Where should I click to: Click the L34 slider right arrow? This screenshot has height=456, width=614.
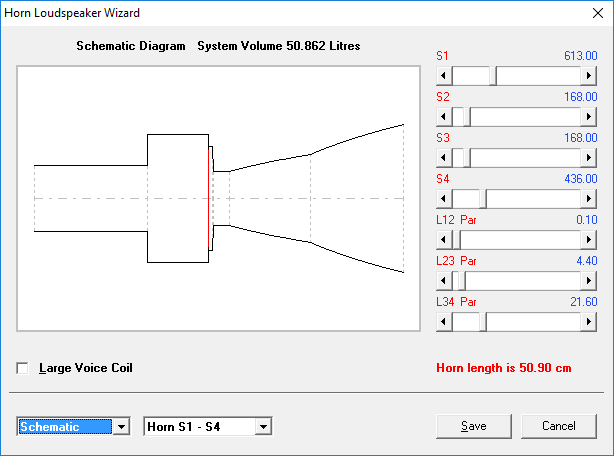pos(589,322)
